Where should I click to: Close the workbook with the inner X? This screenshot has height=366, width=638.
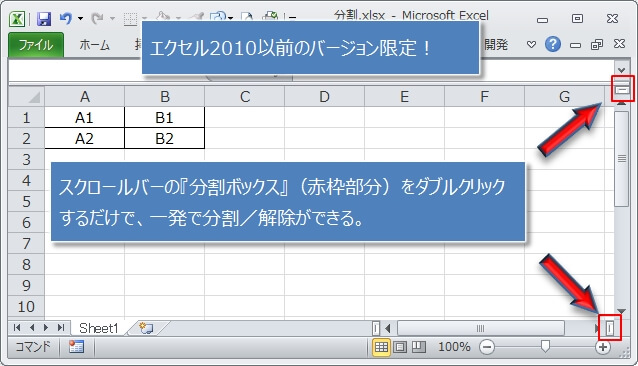pos(619,44)
